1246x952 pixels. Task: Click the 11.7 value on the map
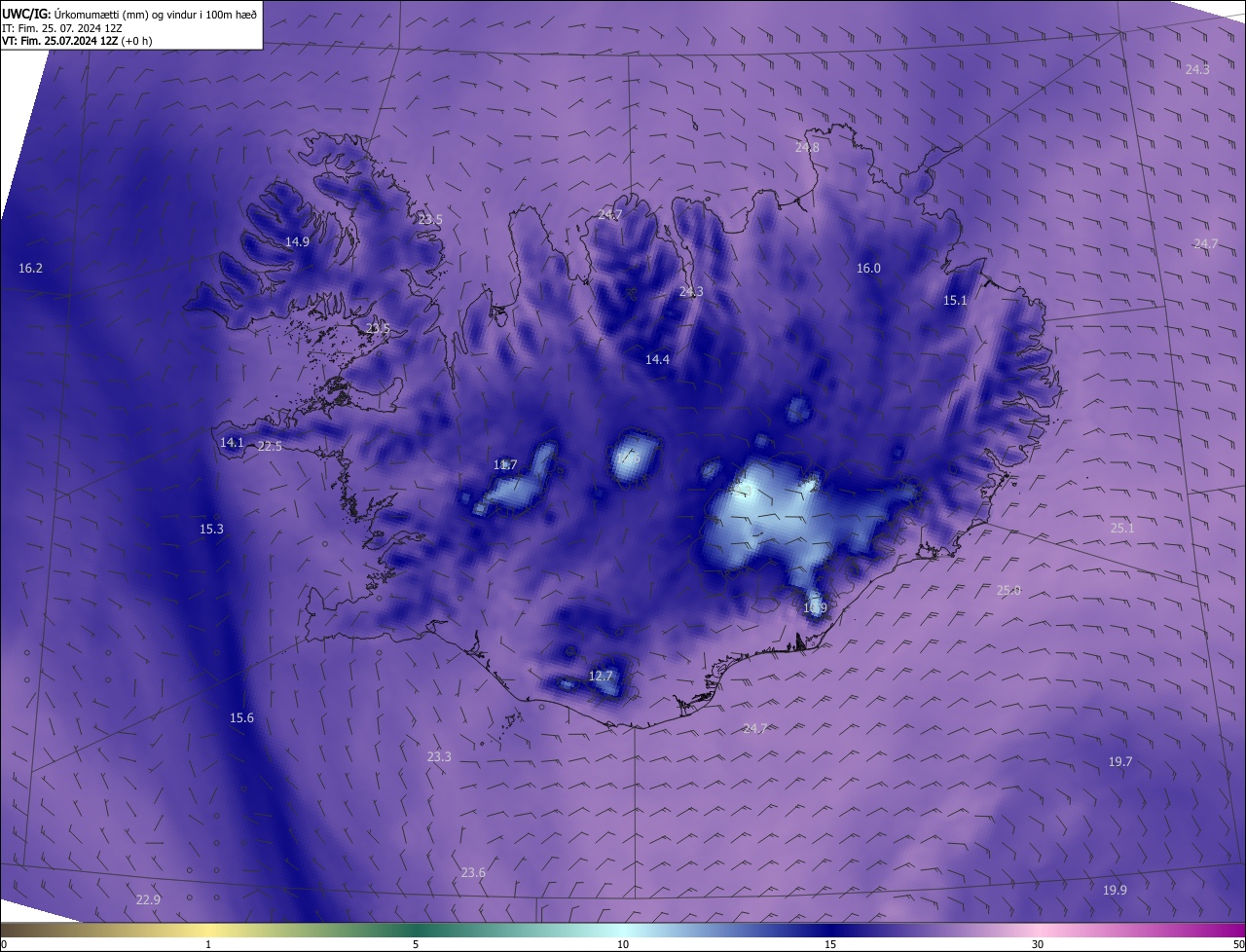pos(505,465)
